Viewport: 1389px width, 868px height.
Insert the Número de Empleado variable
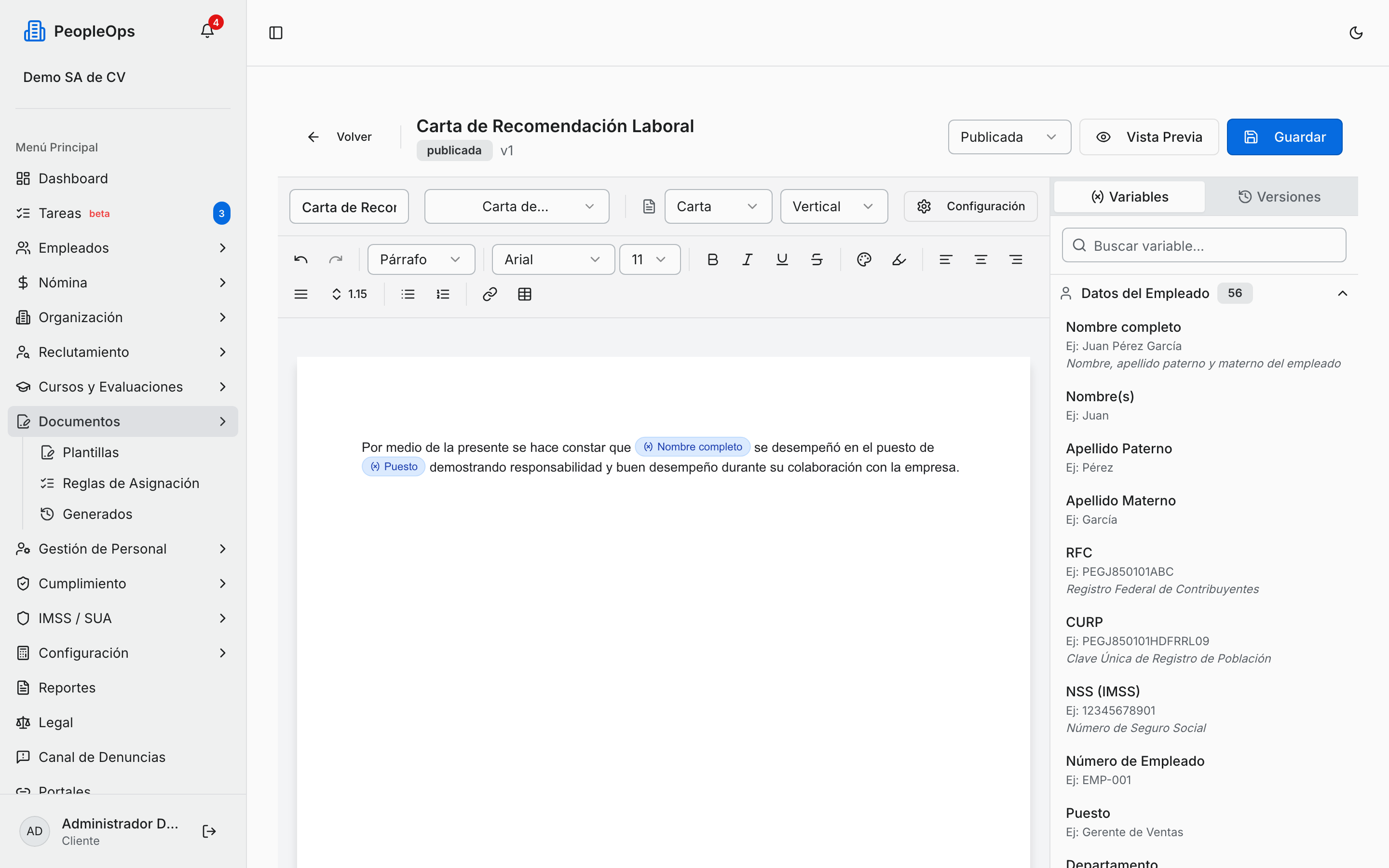tap(1204, 770)
